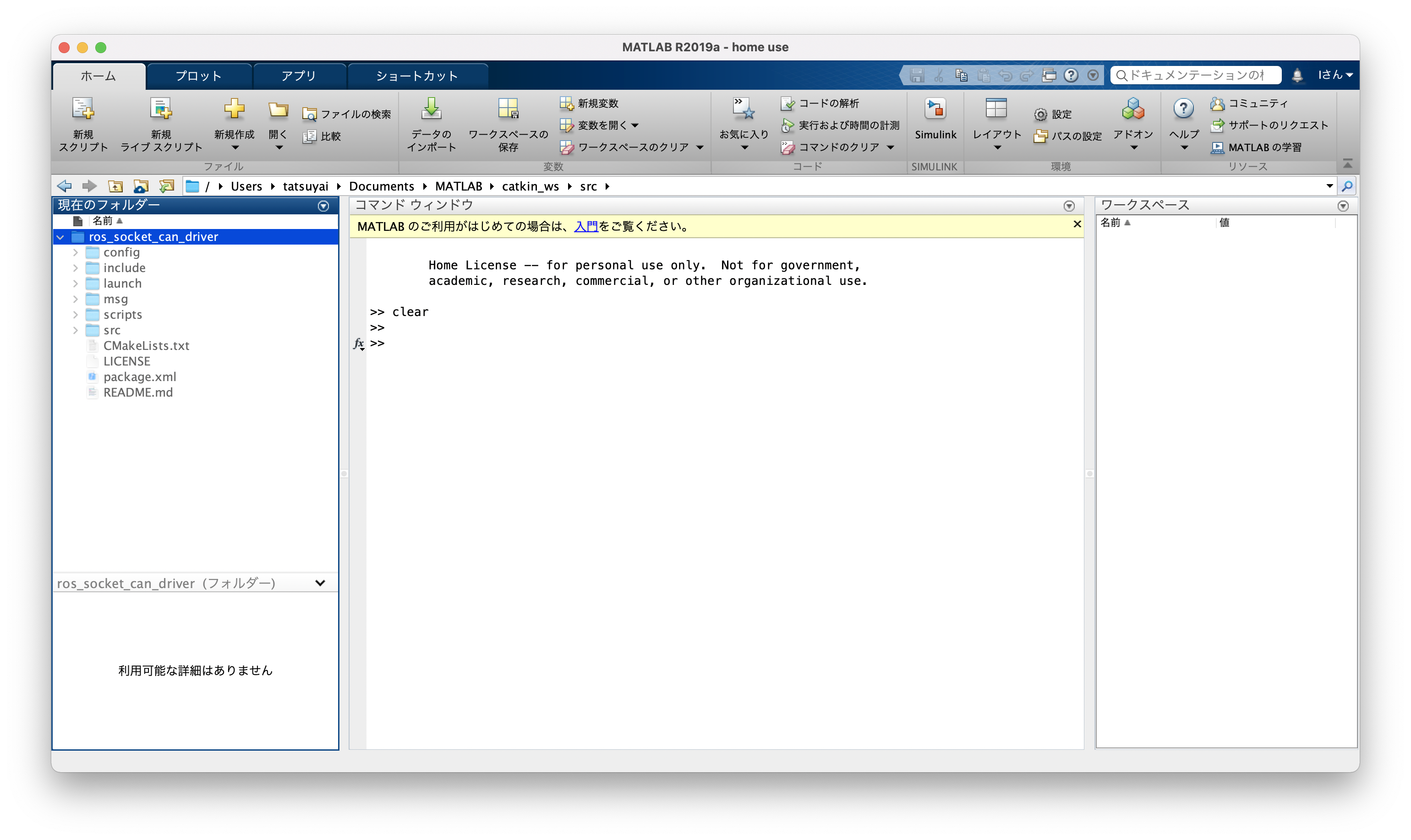Click パスの設定 set path
The height and width of the screenshot is (840, 1411).
coord(1068,136)
